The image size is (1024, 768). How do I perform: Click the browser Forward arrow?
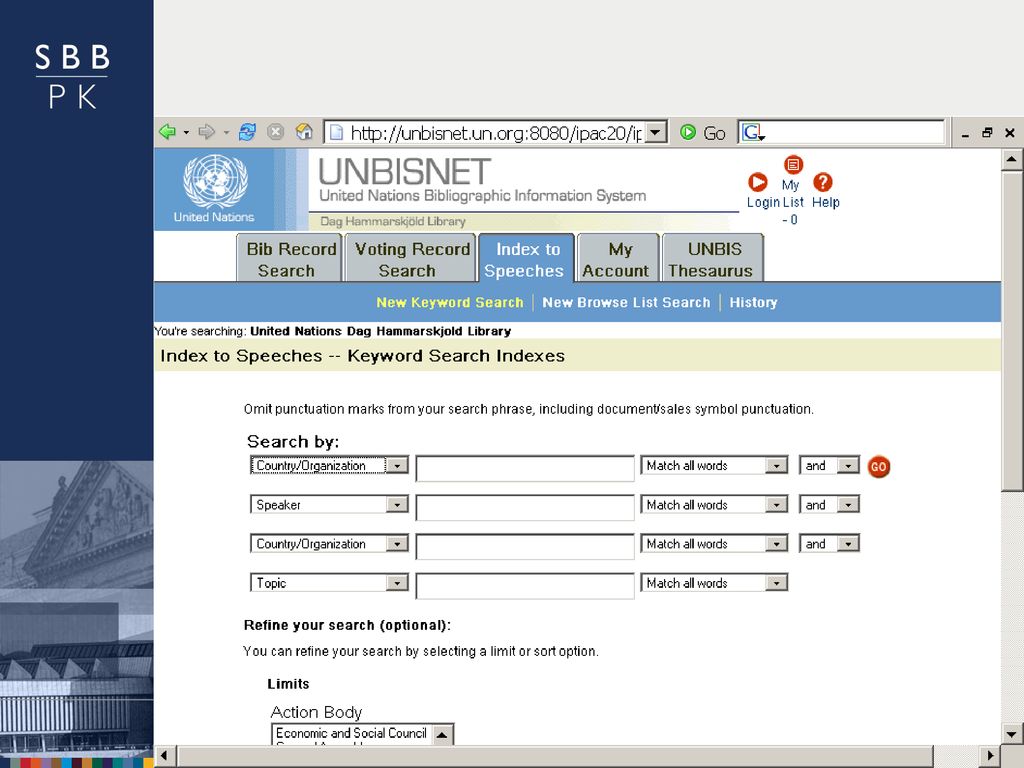[206, 132]
